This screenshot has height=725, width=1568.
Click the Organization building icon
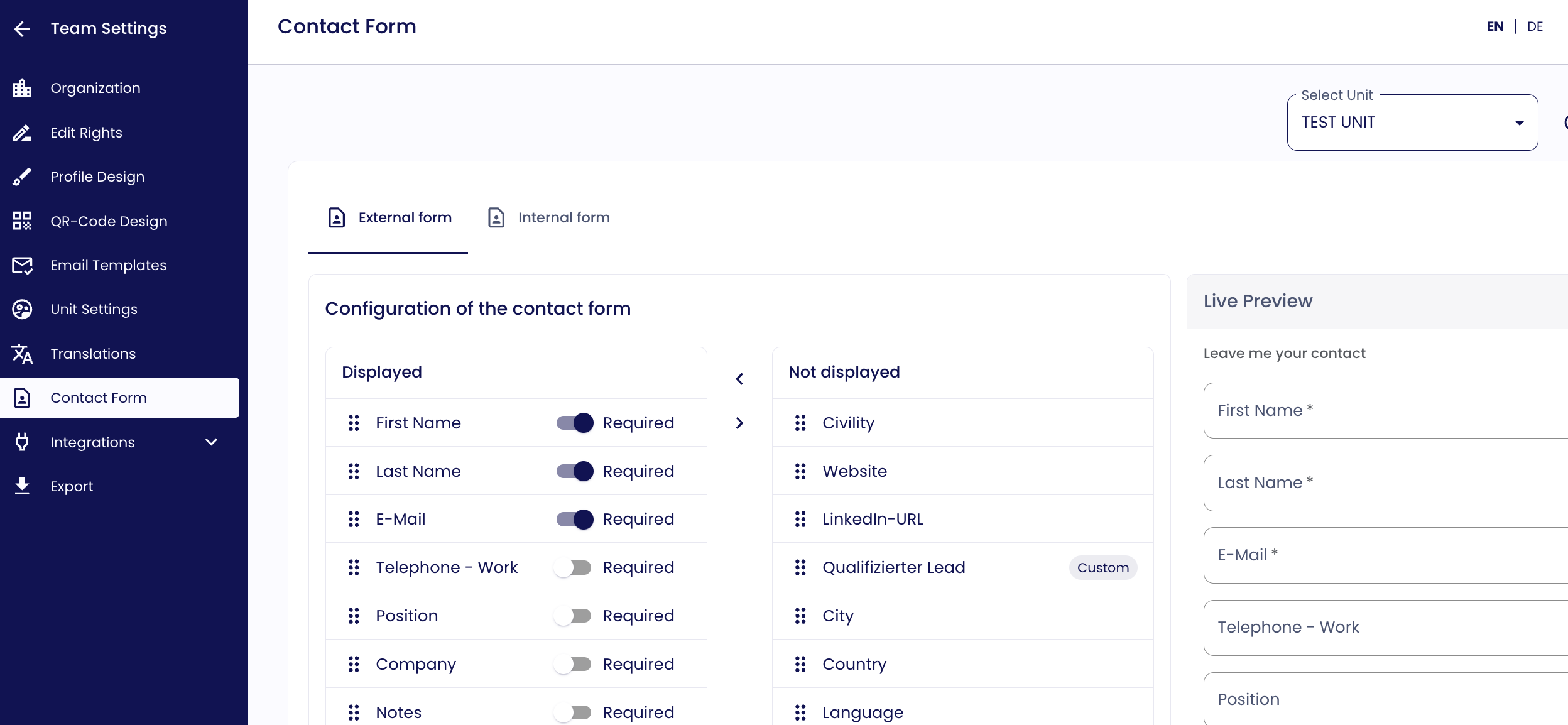(22, 88)
